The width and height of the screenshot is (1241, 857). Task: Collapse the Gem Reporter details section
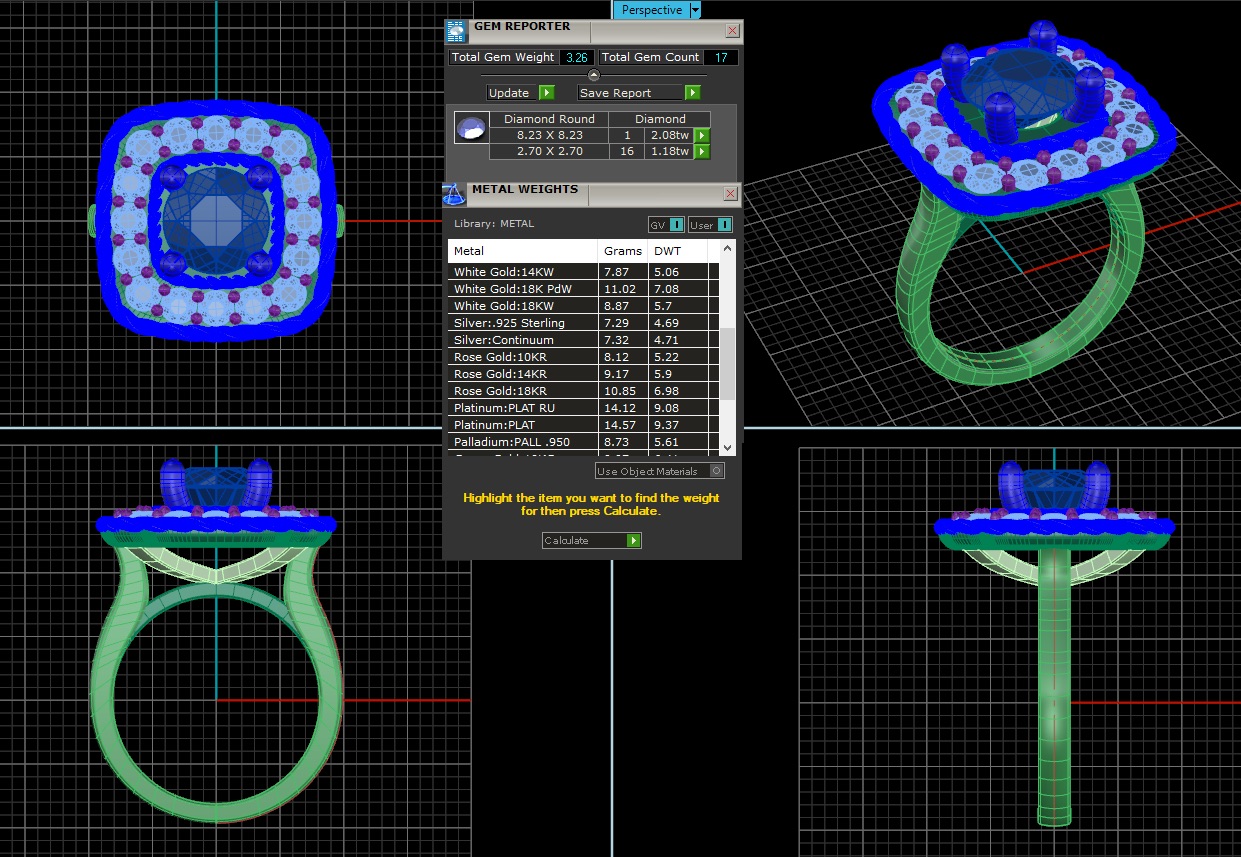click(593, 75)
